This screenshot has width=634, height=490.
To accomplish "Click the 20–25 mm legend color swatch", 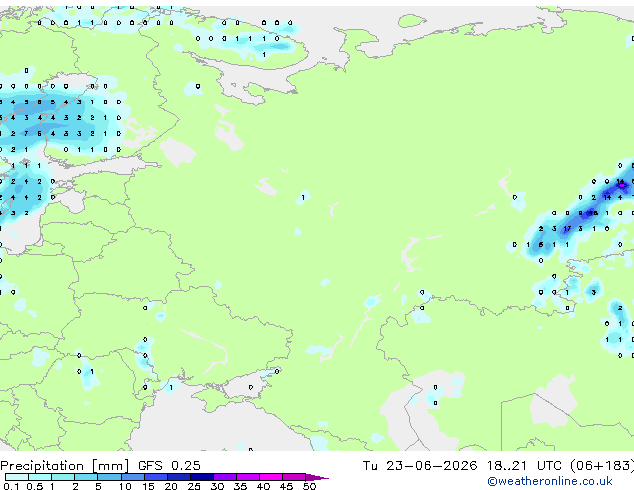I will coord(178,477).
